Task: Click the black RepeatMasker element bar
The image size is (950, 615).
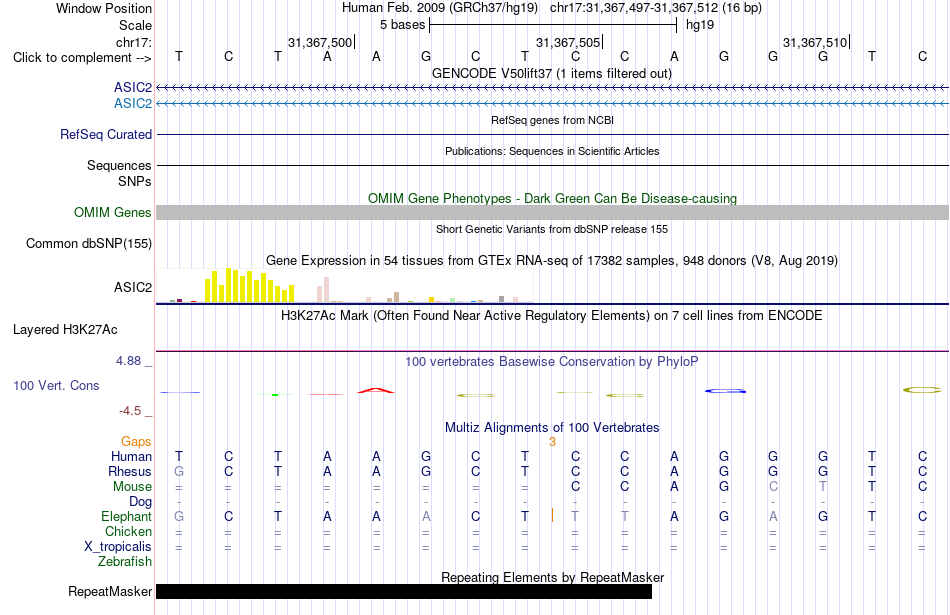Action: point(404,591)
